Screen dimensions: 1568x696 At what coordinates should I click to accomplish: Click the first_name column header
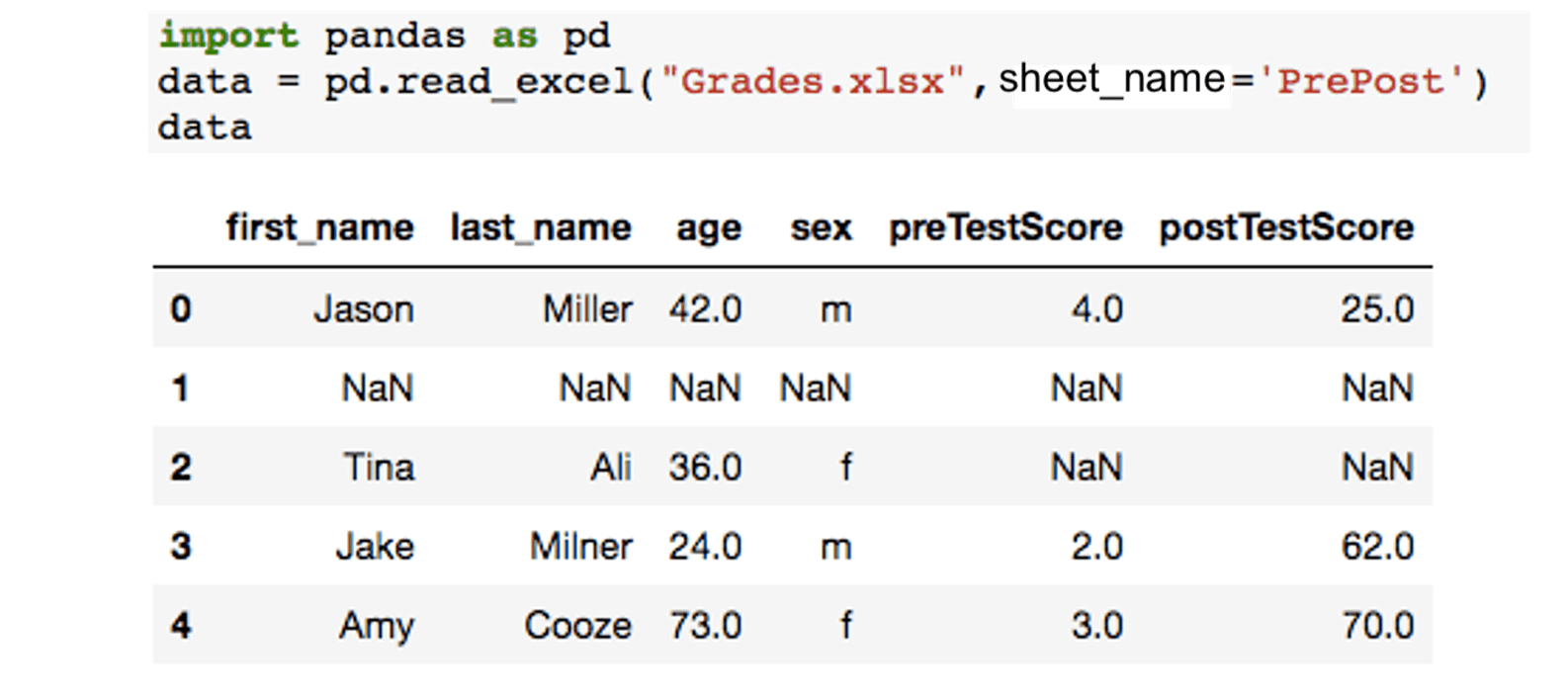click(x=319, y=228)
